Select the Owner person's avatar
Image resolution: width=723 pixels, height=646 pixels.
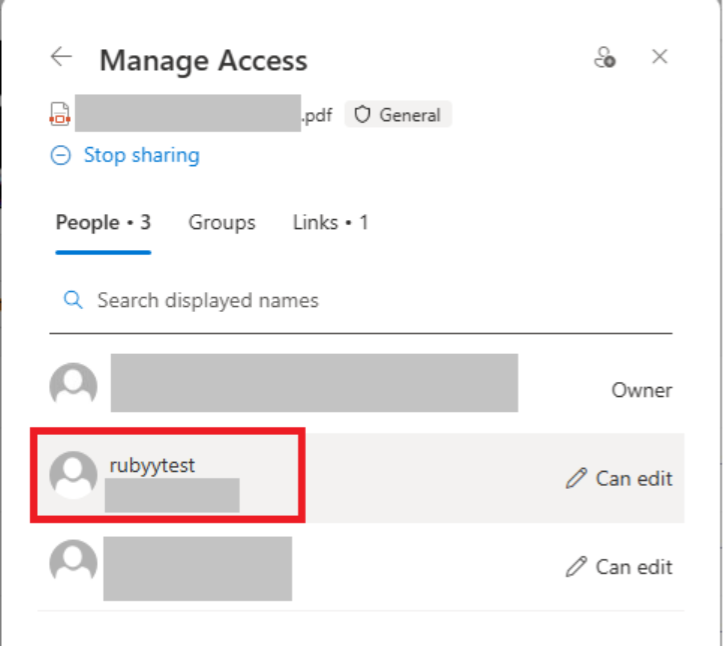(73, 385)
